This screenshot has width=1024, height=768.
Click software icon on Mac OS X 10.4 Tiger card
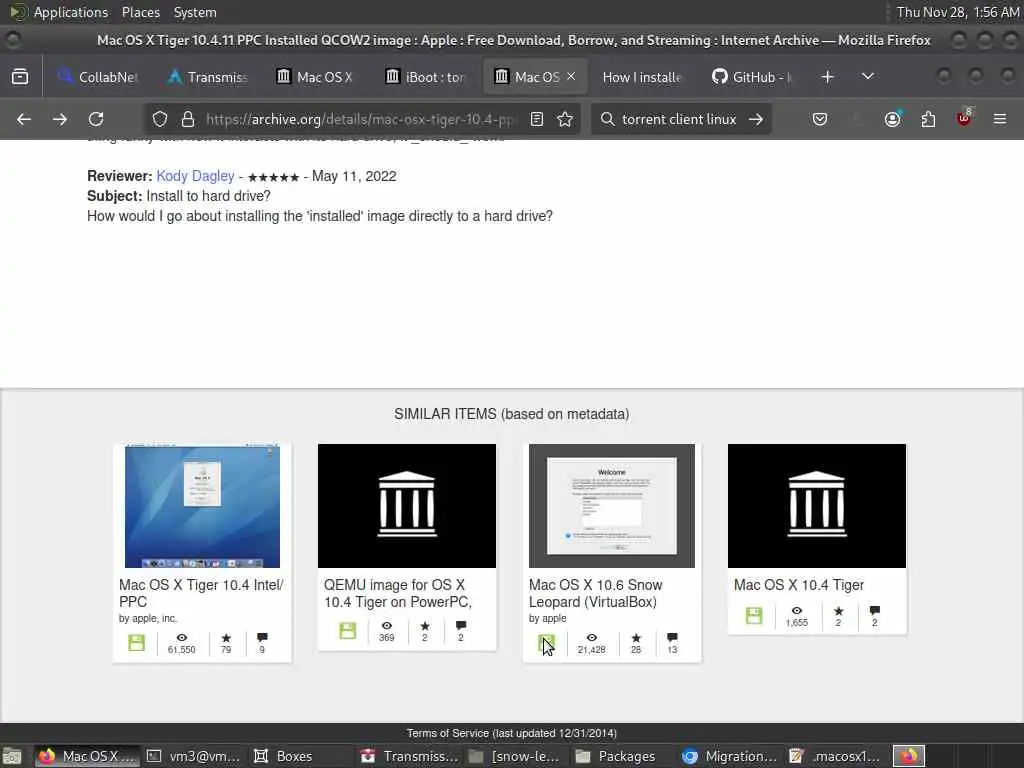point(754,615)
